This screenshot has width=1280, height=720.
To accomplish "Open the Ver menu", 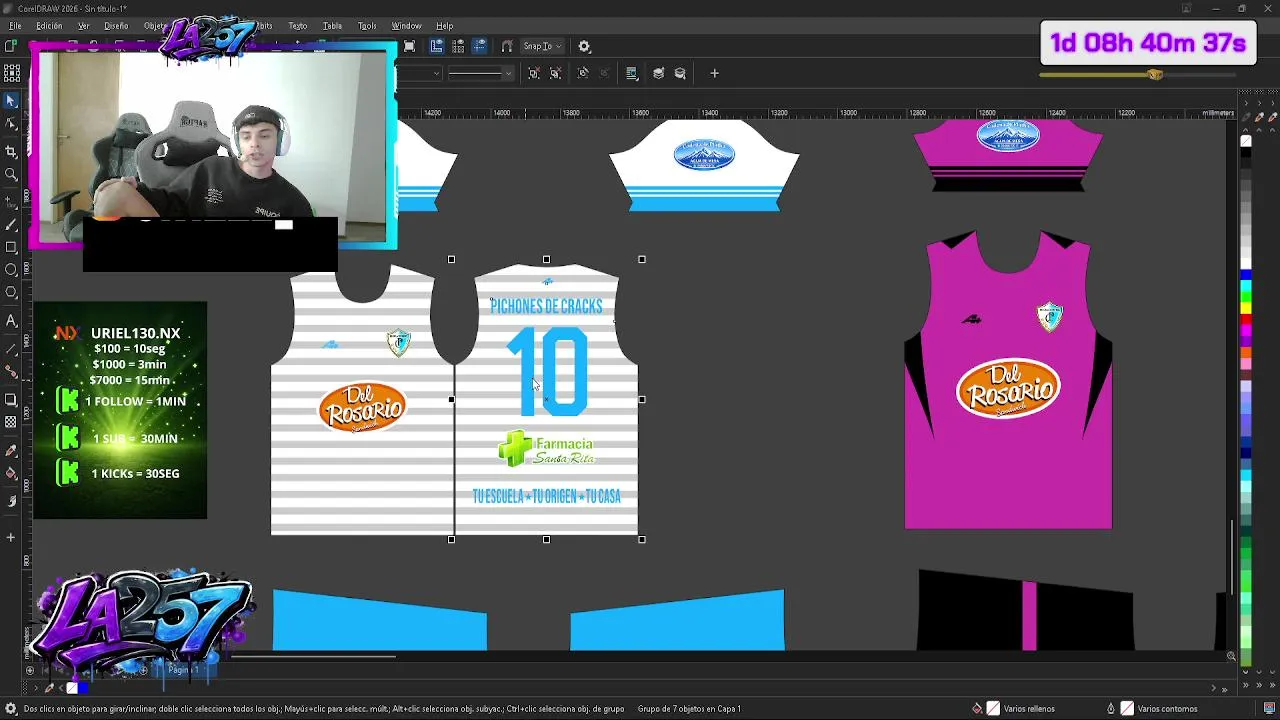I will pyautogui.click(x=84, y=26).
